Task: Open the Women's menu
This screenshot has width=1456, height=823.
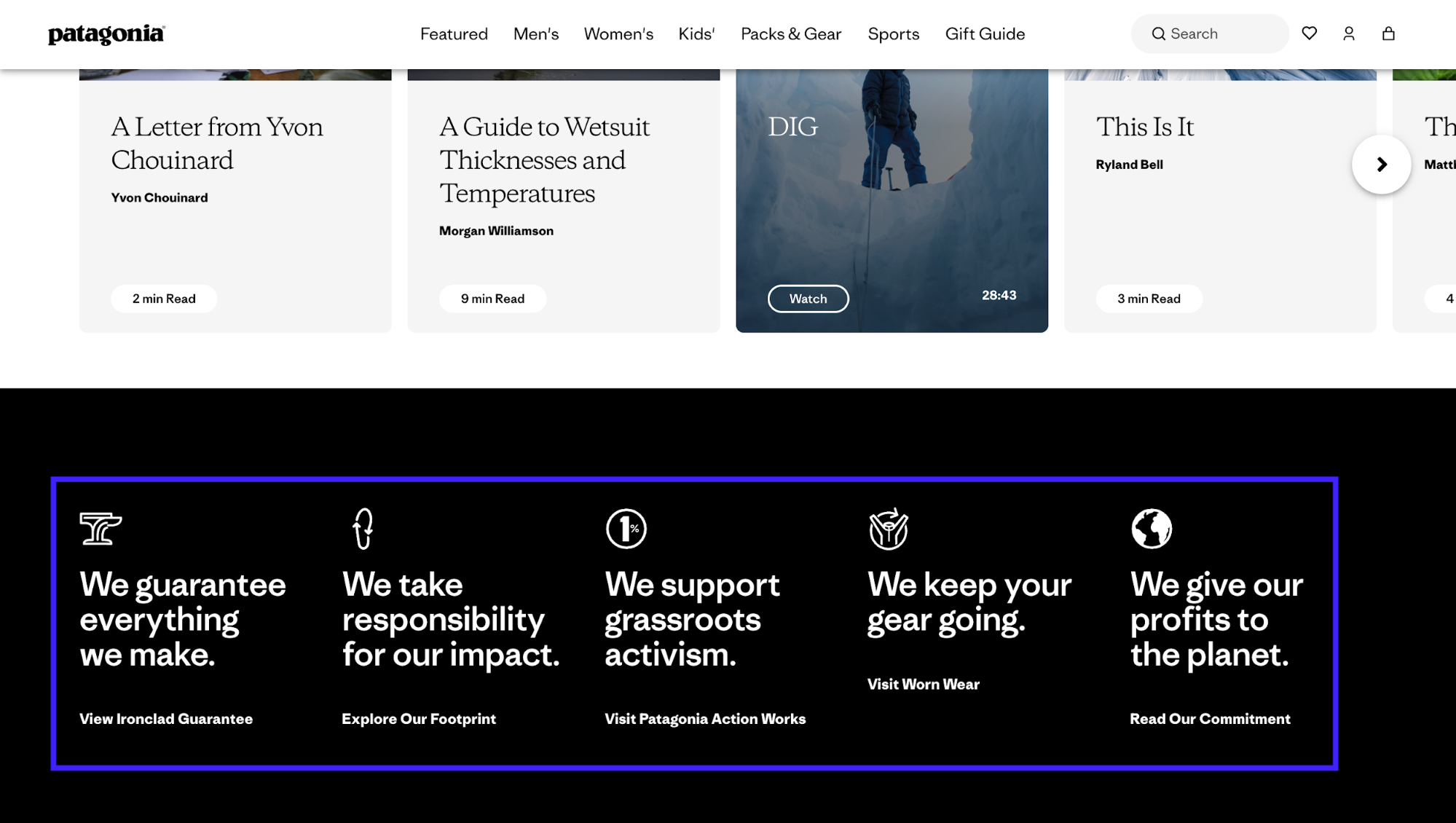Action: coord(618,34)
